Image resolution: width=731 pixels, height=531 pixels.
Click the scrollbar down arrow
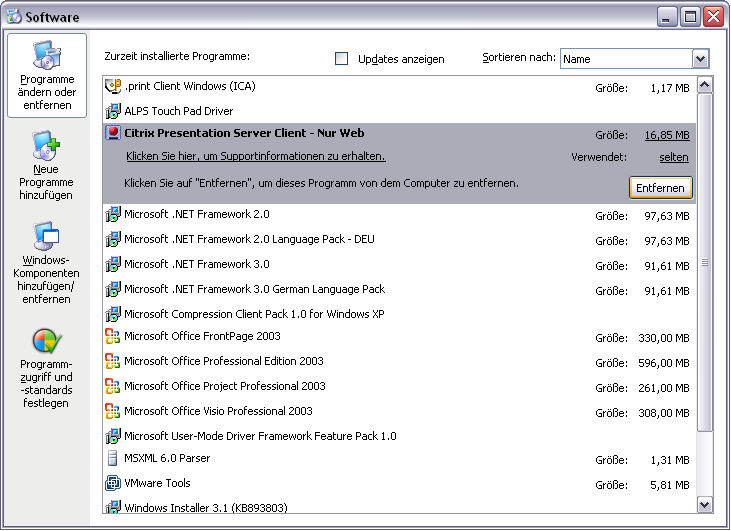(704, 504)
